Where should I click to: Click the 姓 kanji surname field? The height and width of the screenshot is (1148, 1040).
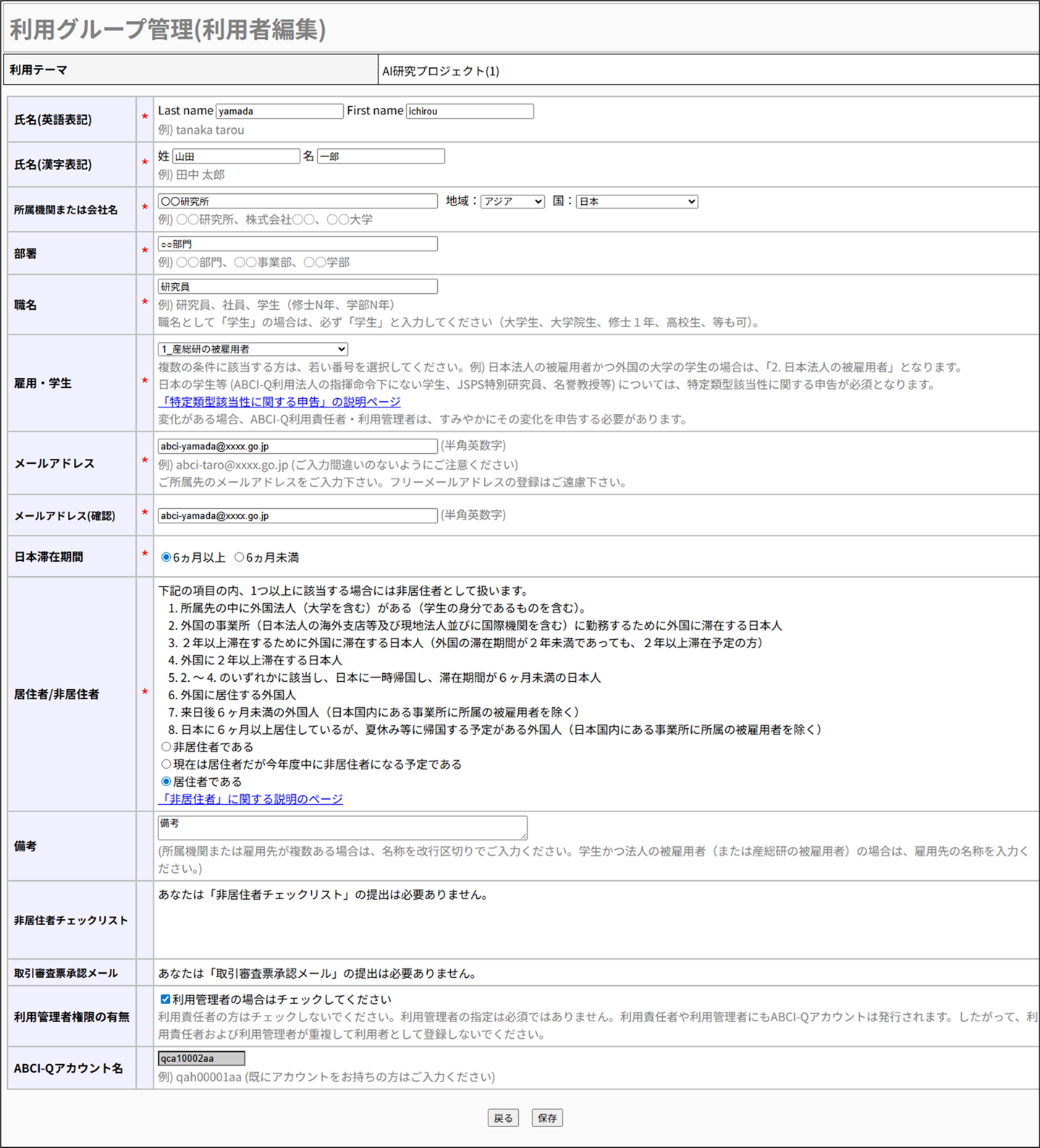coord(236,156)
